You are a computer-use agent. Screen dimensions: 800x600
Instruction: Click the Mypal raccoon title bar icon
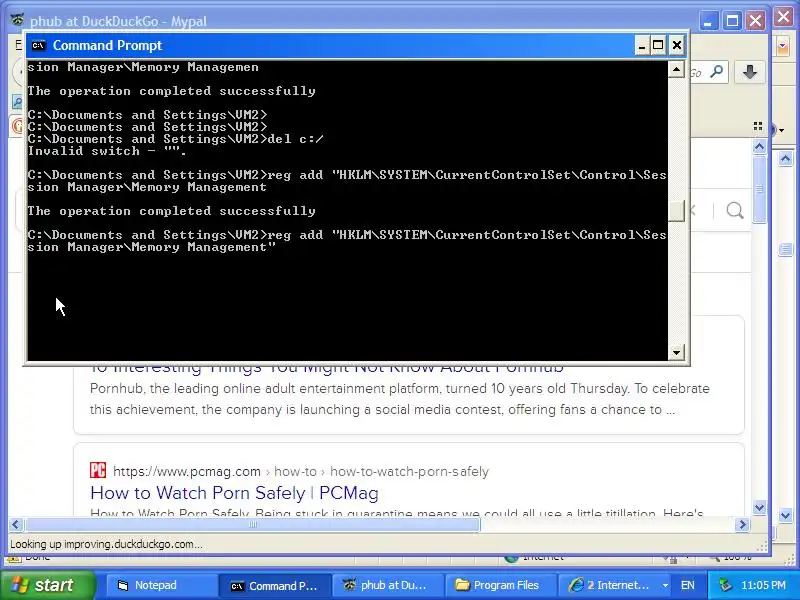click(x=18, y=20)
